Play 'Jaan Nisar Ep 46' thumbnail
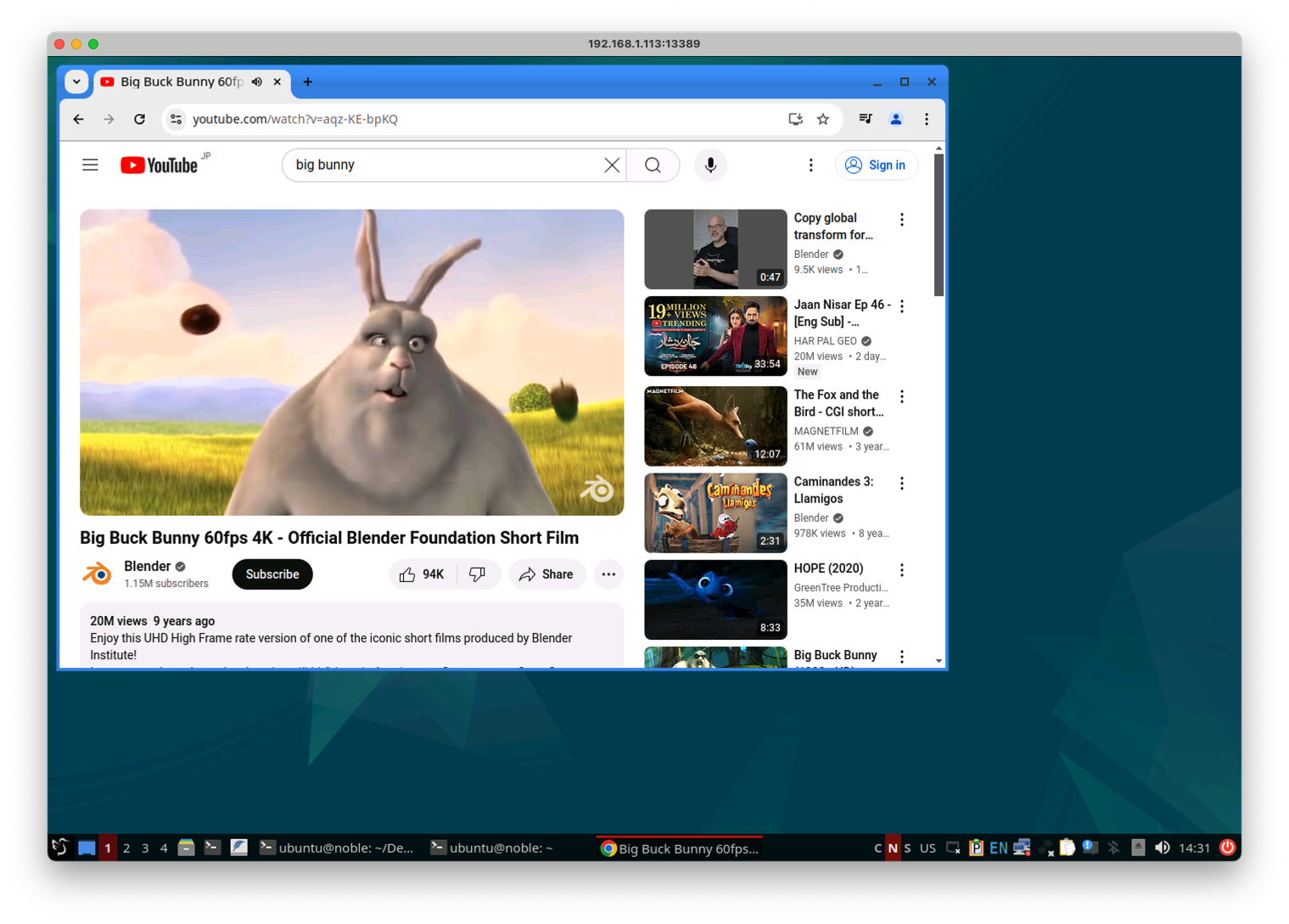 [715, 336]
